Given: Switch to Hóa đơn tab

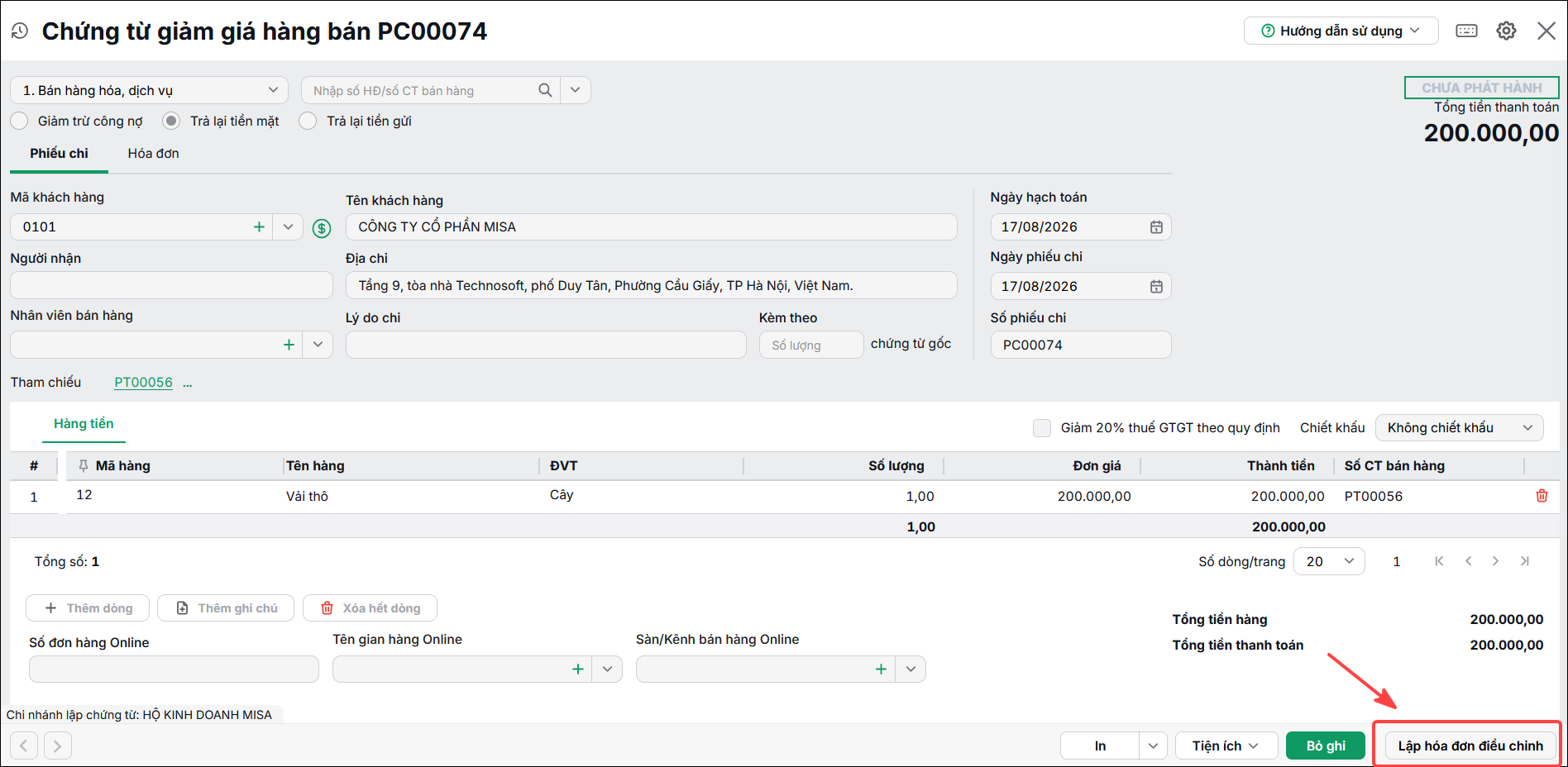Looking at the screenshot, I should point(153,154).
